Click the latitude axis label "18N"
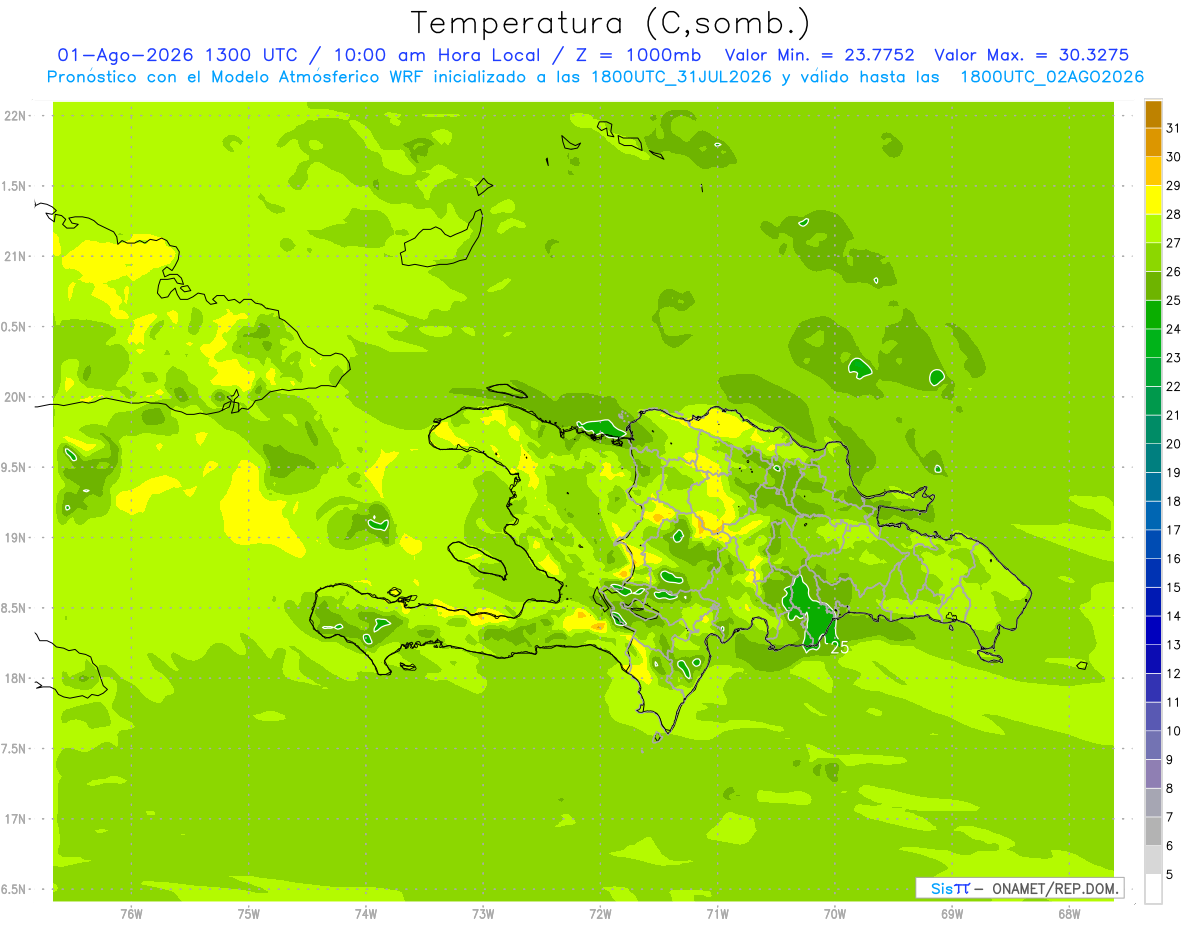Image resolution: width=1200 pixels, height=927 pixels. coord(17,679)
